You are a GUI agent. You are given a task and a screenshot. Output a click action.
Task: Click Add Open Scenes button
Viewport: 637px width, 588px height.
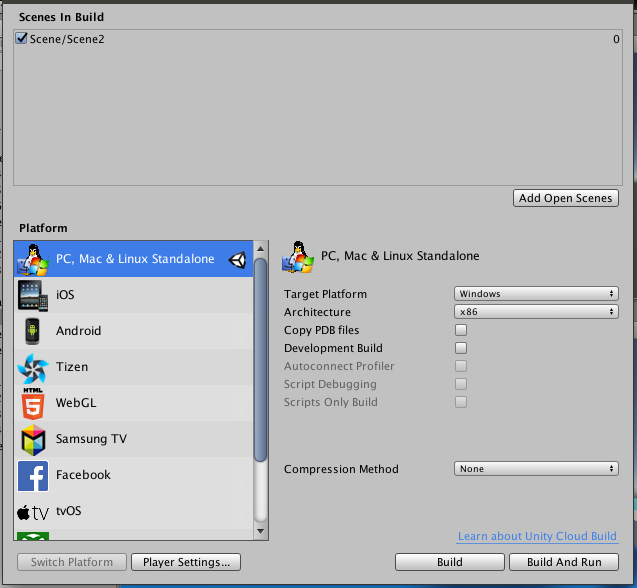(x=566, y=198)
